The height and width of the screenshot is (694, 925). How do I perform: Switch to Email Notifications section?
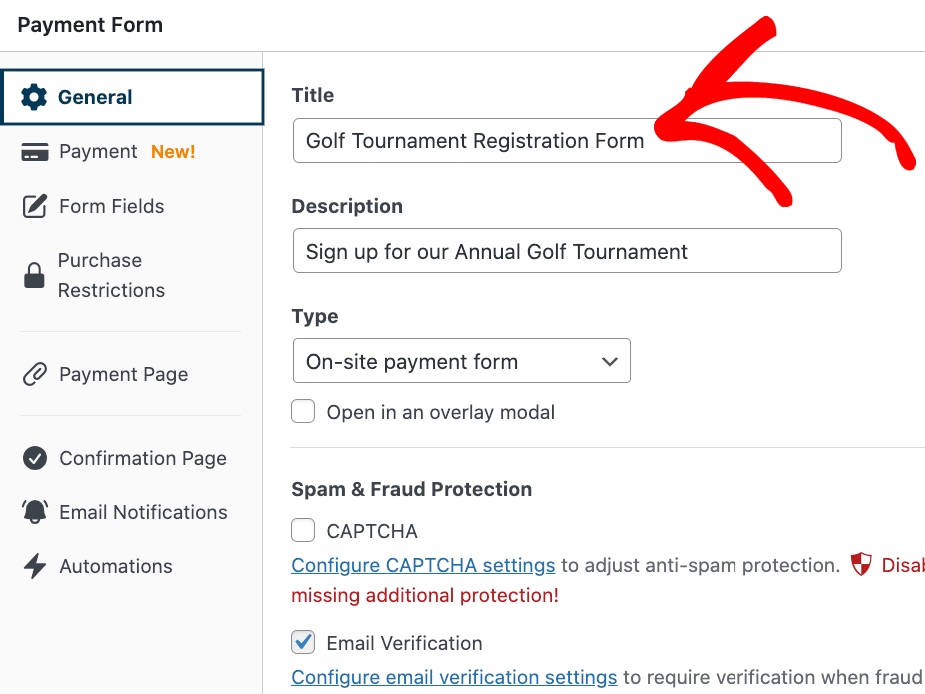tap(143, 512)
